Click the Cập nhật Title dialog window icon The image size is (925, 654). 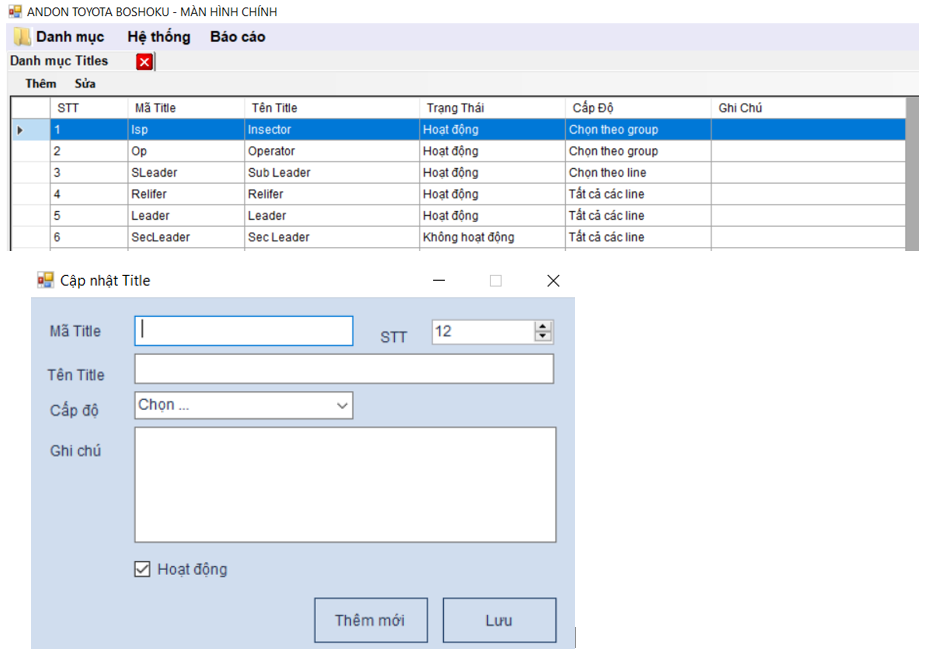[x=45, y=281]
